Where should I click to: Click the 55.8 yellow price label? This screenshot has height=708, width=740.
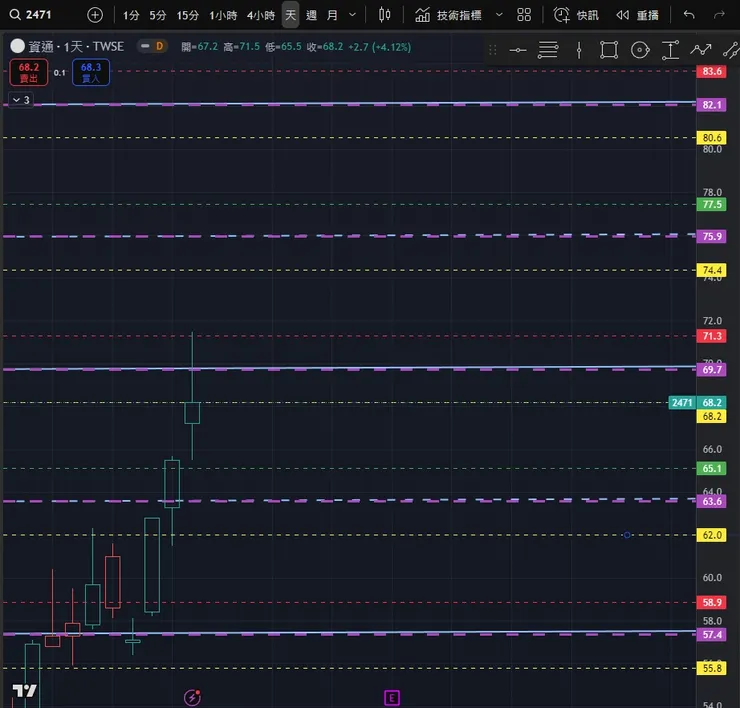(712, 668)
